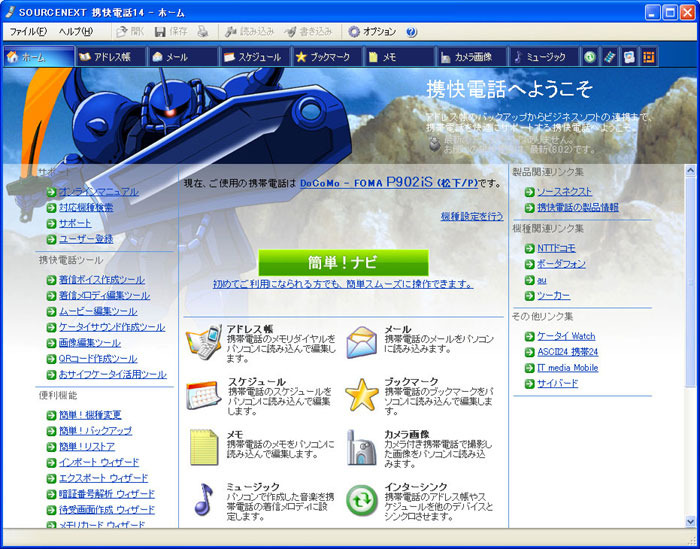The width and height of the screenshot is (700, 549).
Task: Open the ソースネクスト link
Action: pyautogui.click(x=564, y=192)
